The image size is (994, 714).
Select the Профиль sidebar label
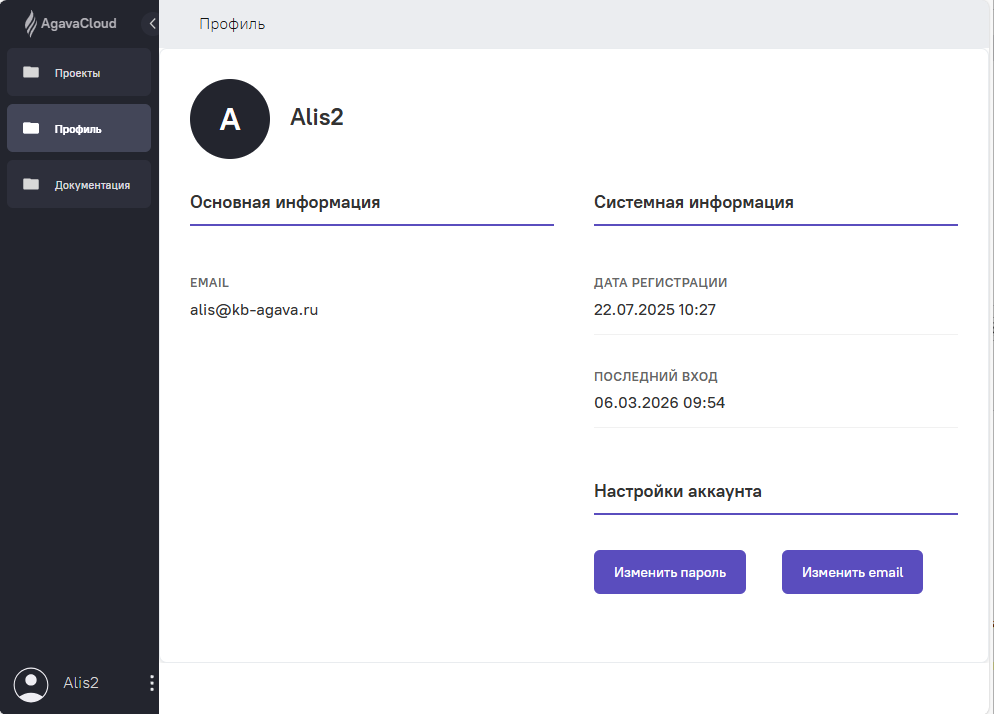click(78, 129)
